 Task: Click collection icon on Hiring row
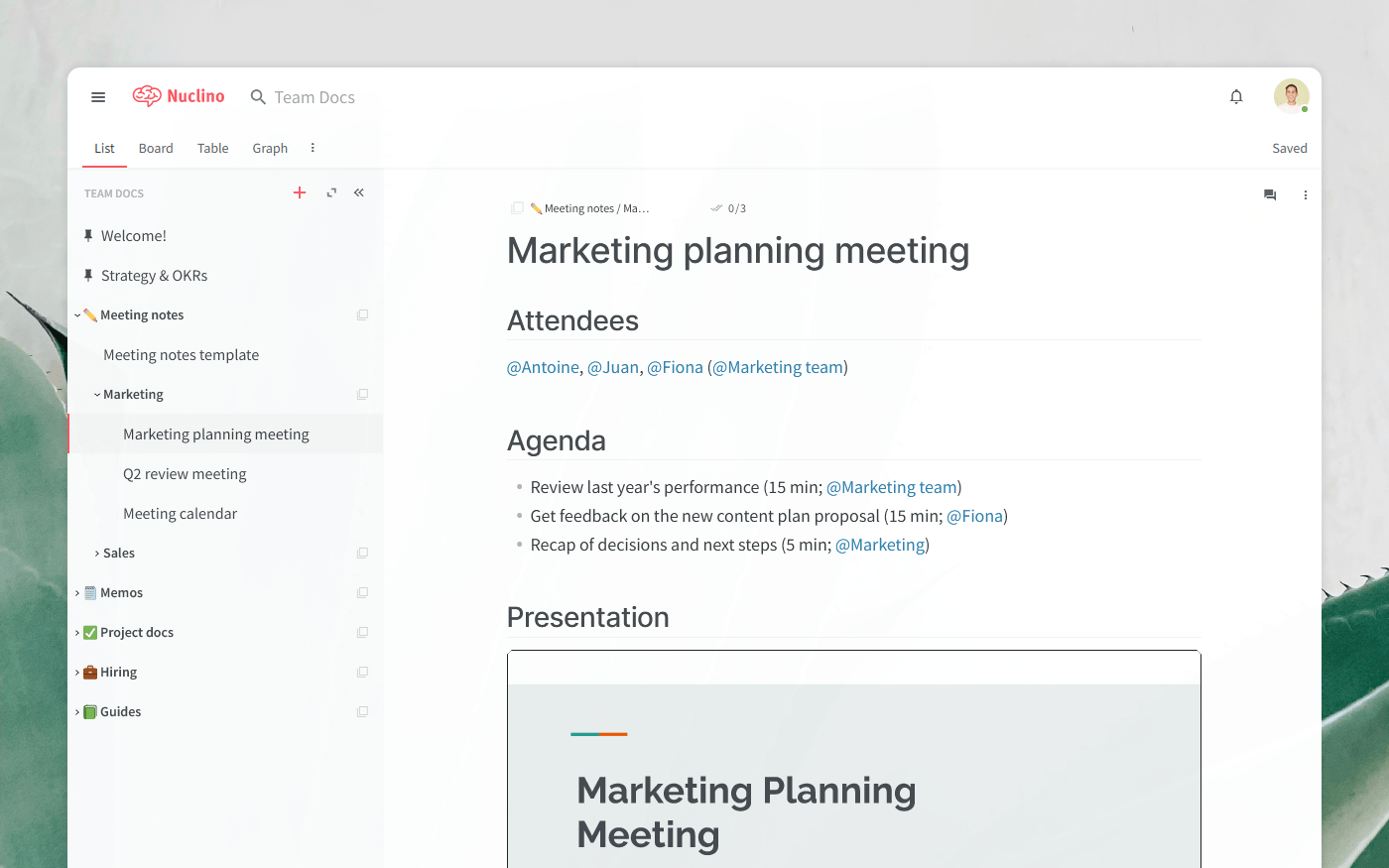pyautogui.click(x=363, y=672)
